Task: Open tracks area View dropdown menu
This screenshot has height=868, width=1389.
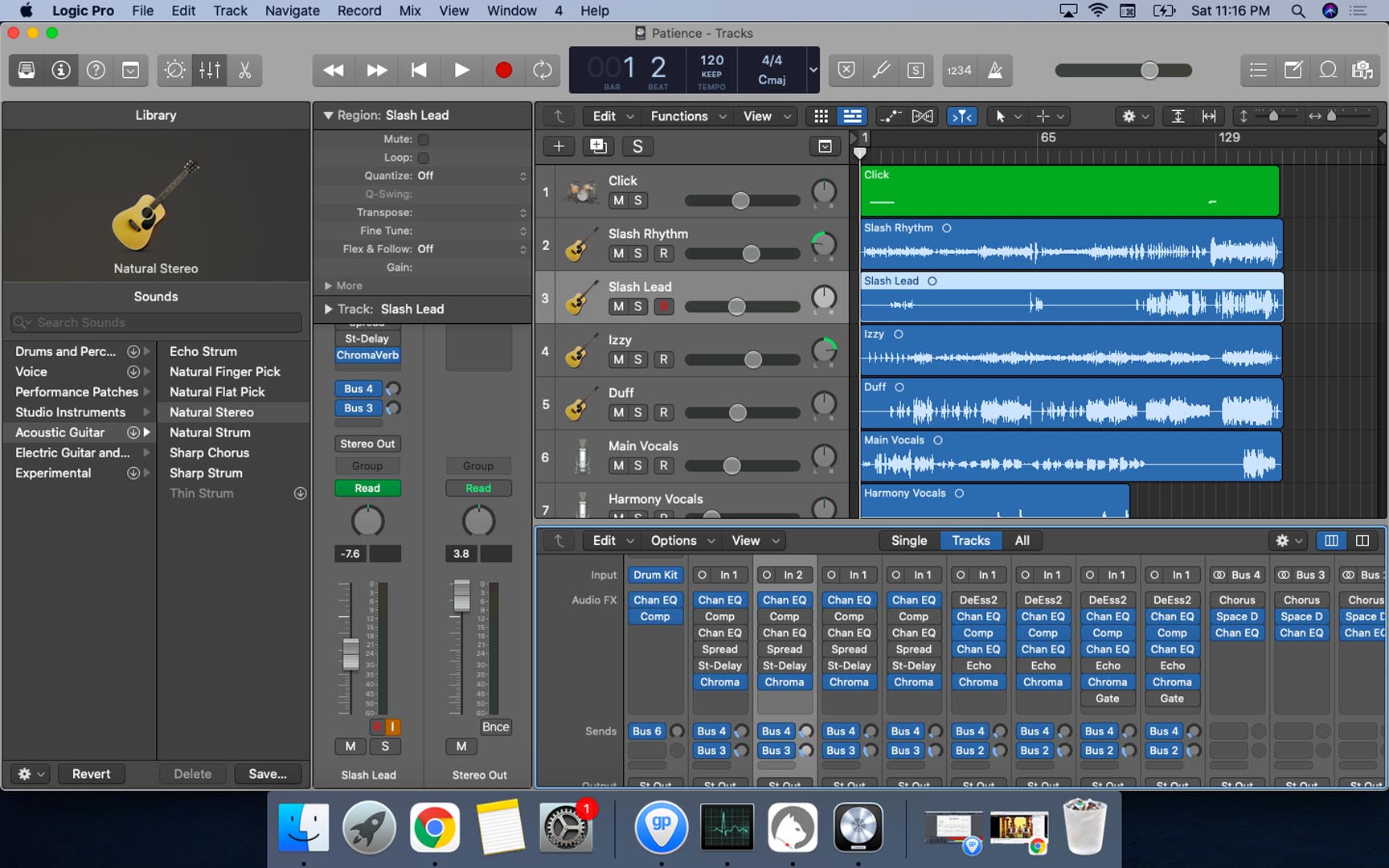Action: click(767, 117)
